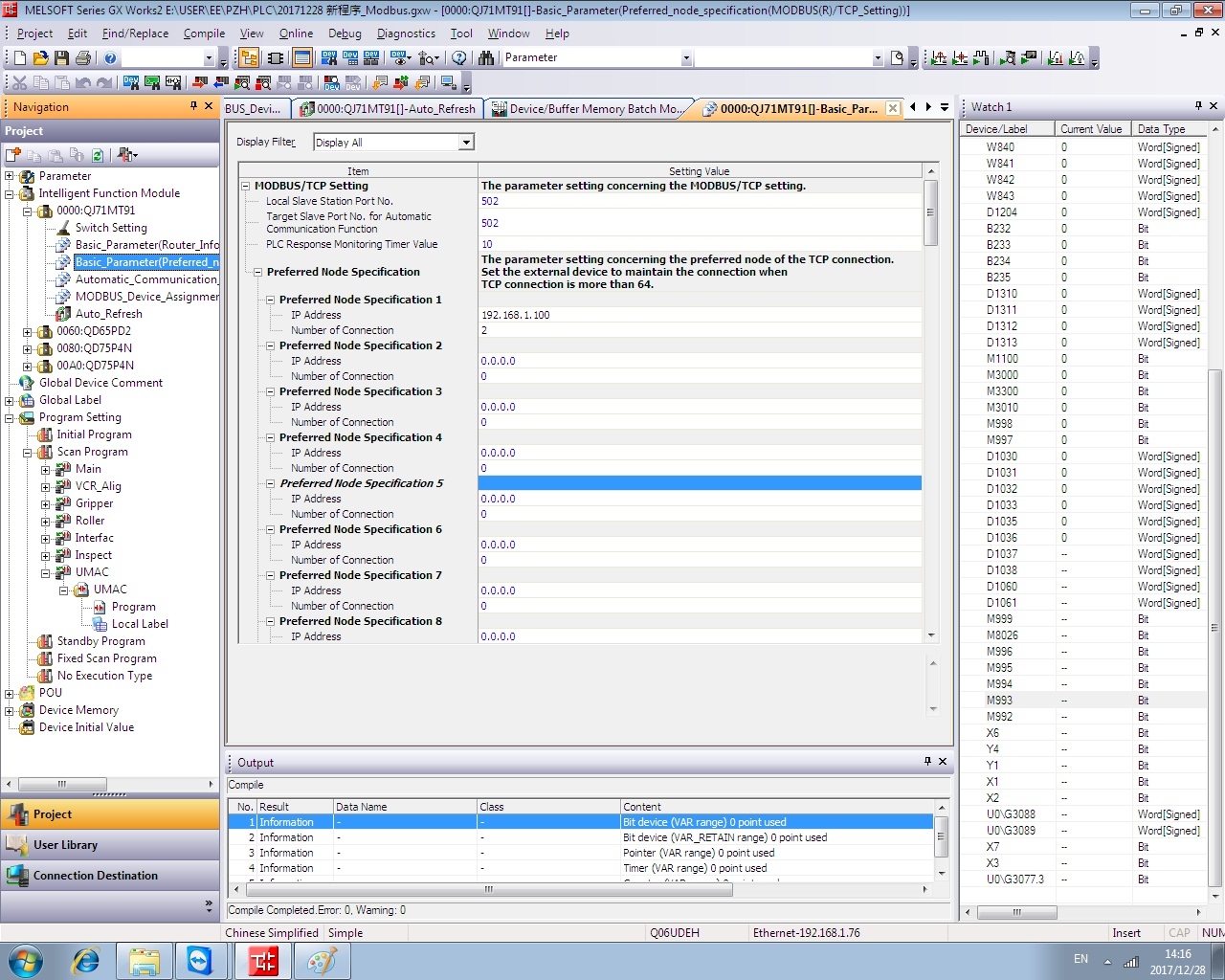The height and width of the screenshot is (980, 1225).
Task: Click the green refresh icon in Project toolbar
Action: point(98,155)
